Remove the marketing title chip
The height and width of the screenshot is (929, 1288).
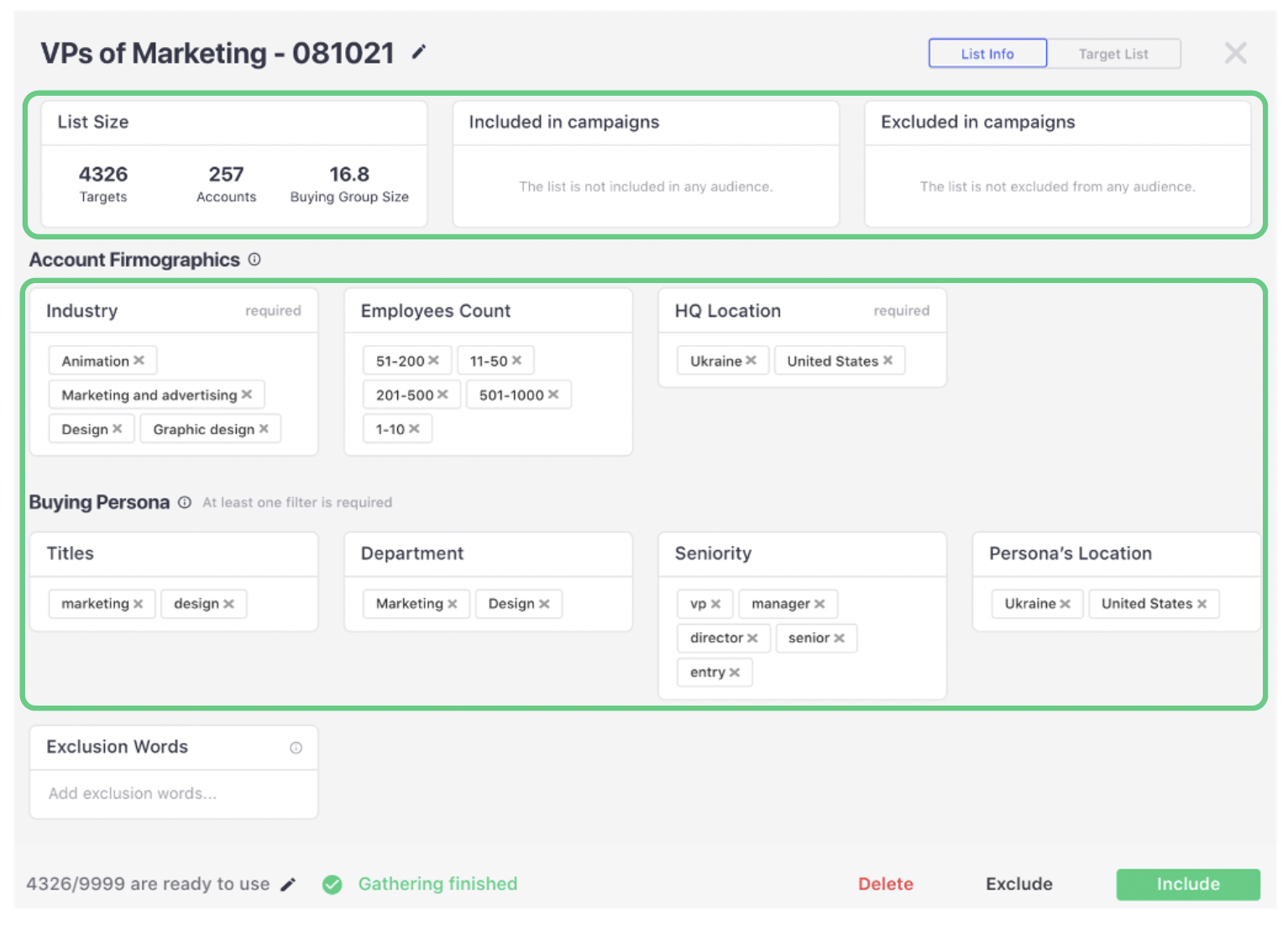coord(137,603)
